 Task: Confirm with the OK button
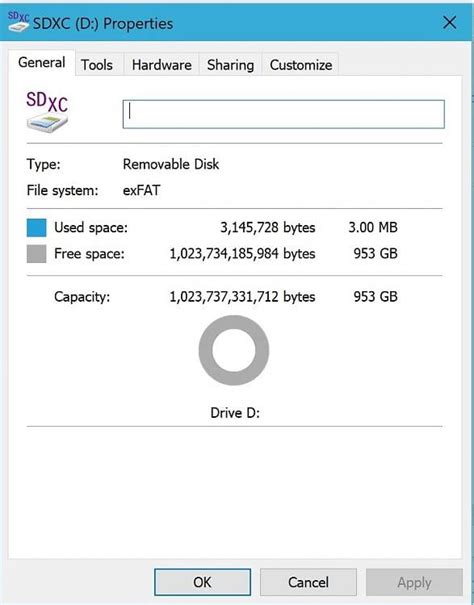click(202, 582)
